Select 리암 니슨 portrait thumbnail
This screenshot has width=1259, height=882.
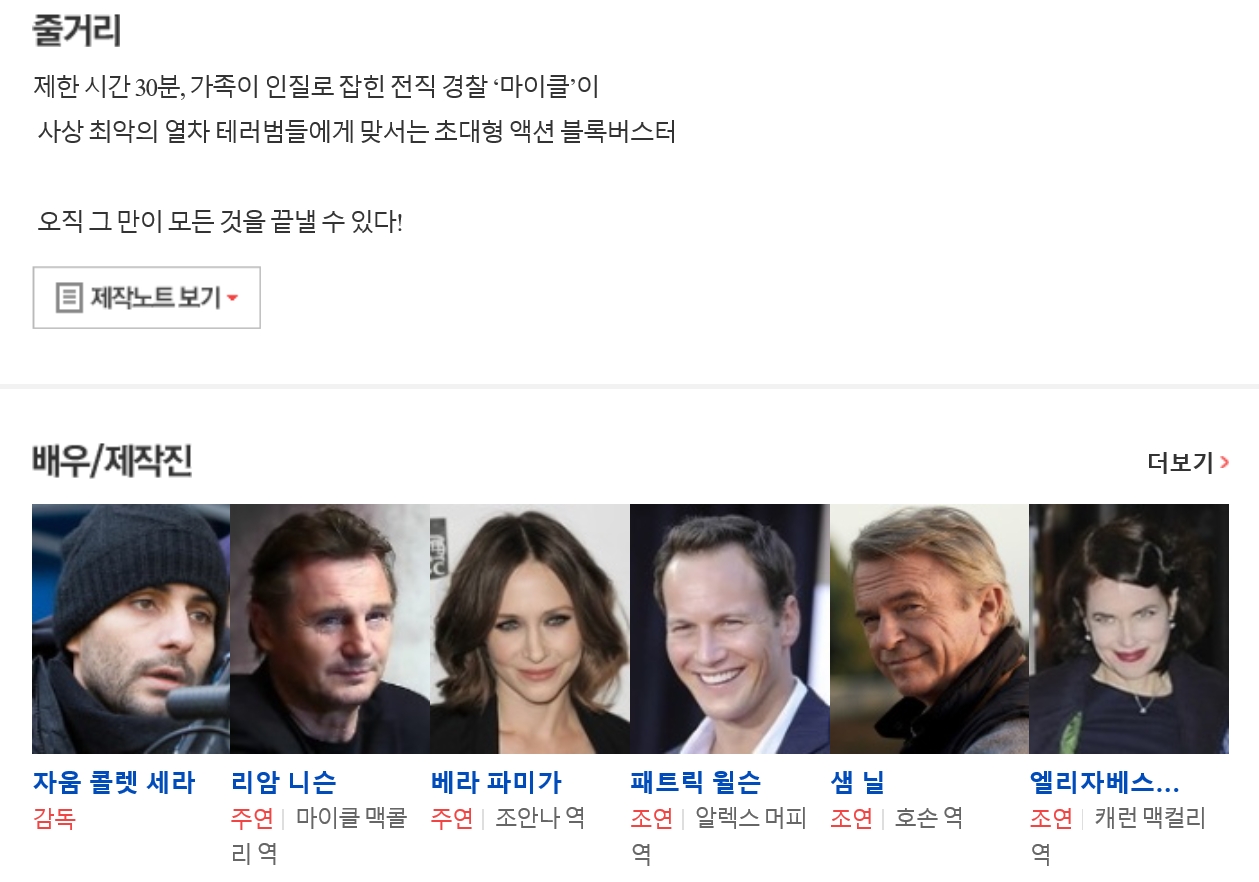[330, 628]
